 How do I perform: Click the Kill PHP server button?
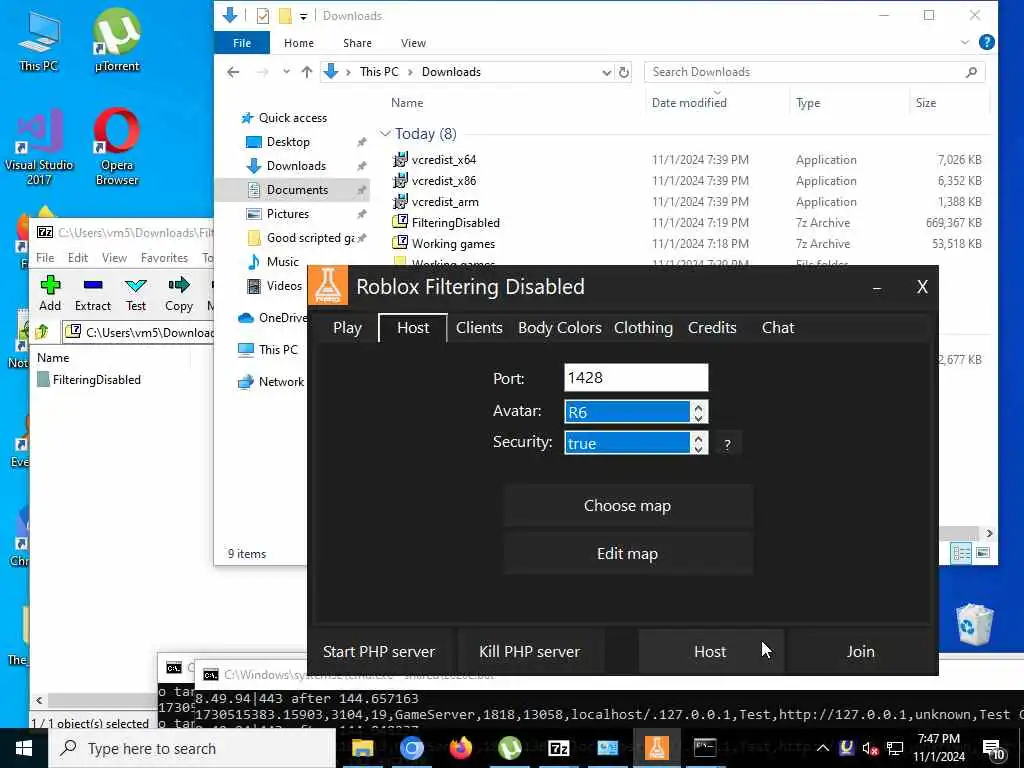coord(529,652)
